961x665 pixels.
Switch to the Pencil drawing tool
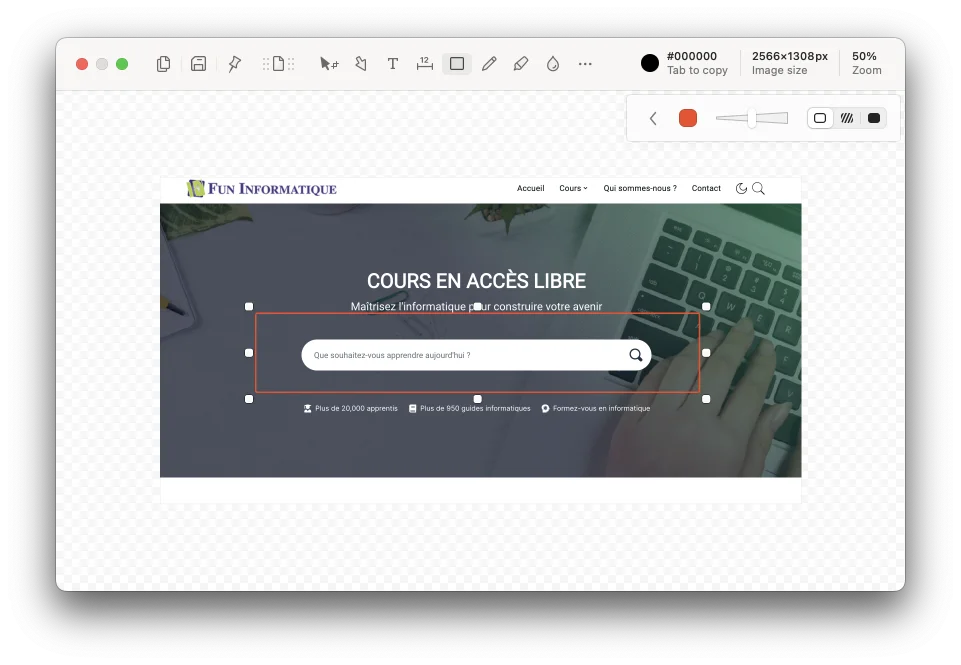coord(489,63)
